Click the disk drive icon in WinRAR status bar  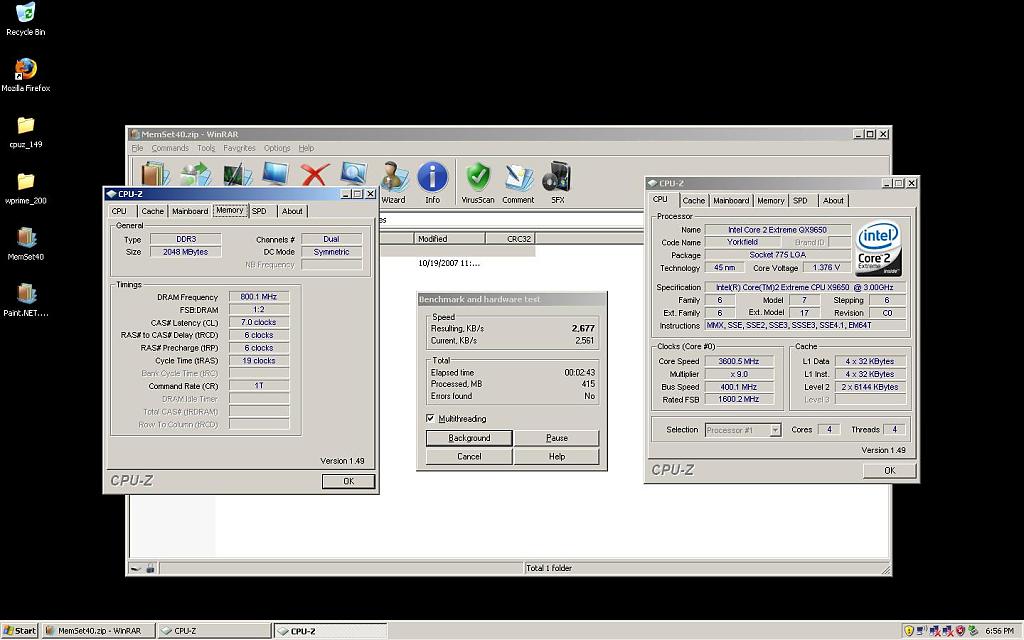point(135,568)
